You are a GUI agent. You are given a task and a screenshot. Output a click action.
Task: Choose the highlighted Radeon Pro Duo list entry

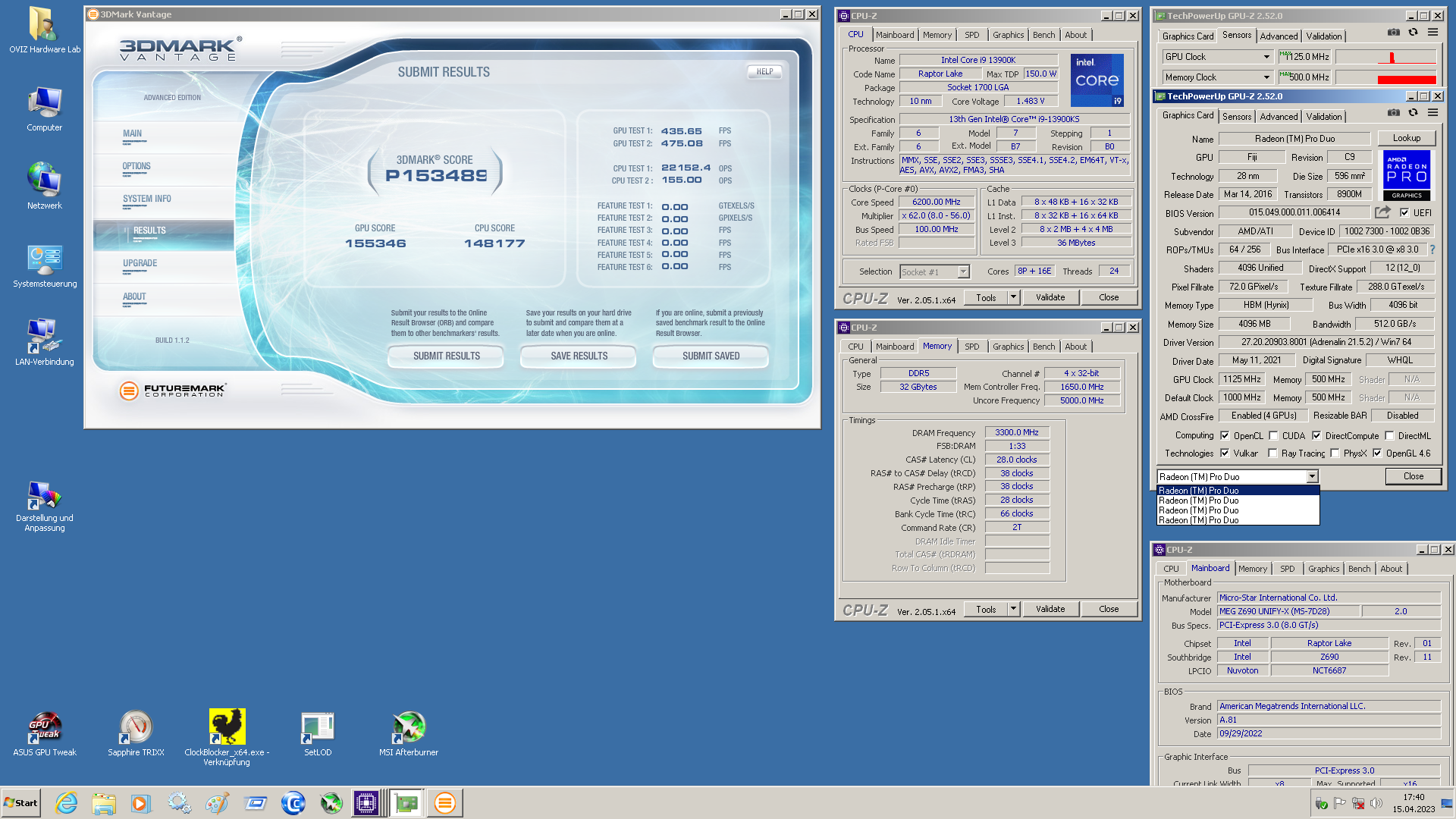[1238, 491]
